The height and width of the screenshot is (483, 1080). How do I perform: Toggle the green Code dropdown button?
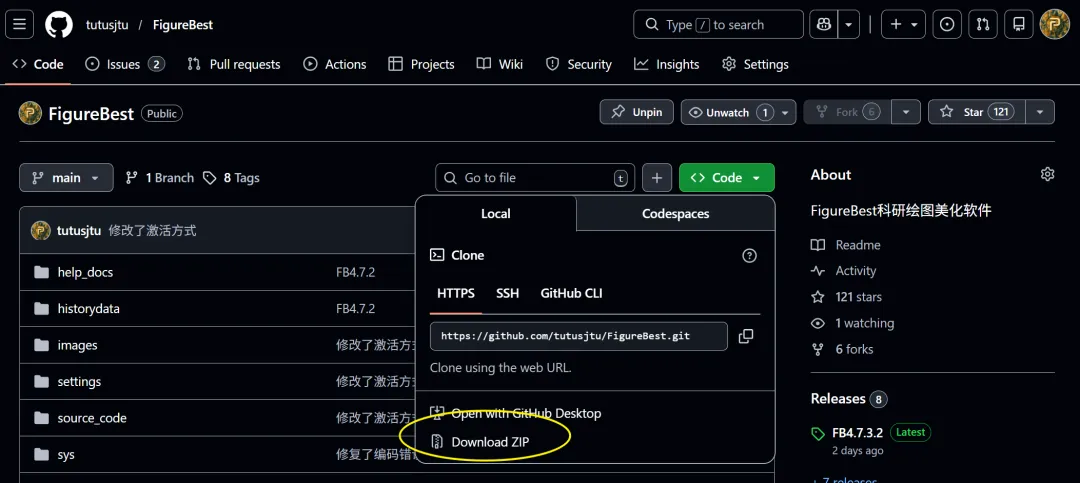coord(727,178)
